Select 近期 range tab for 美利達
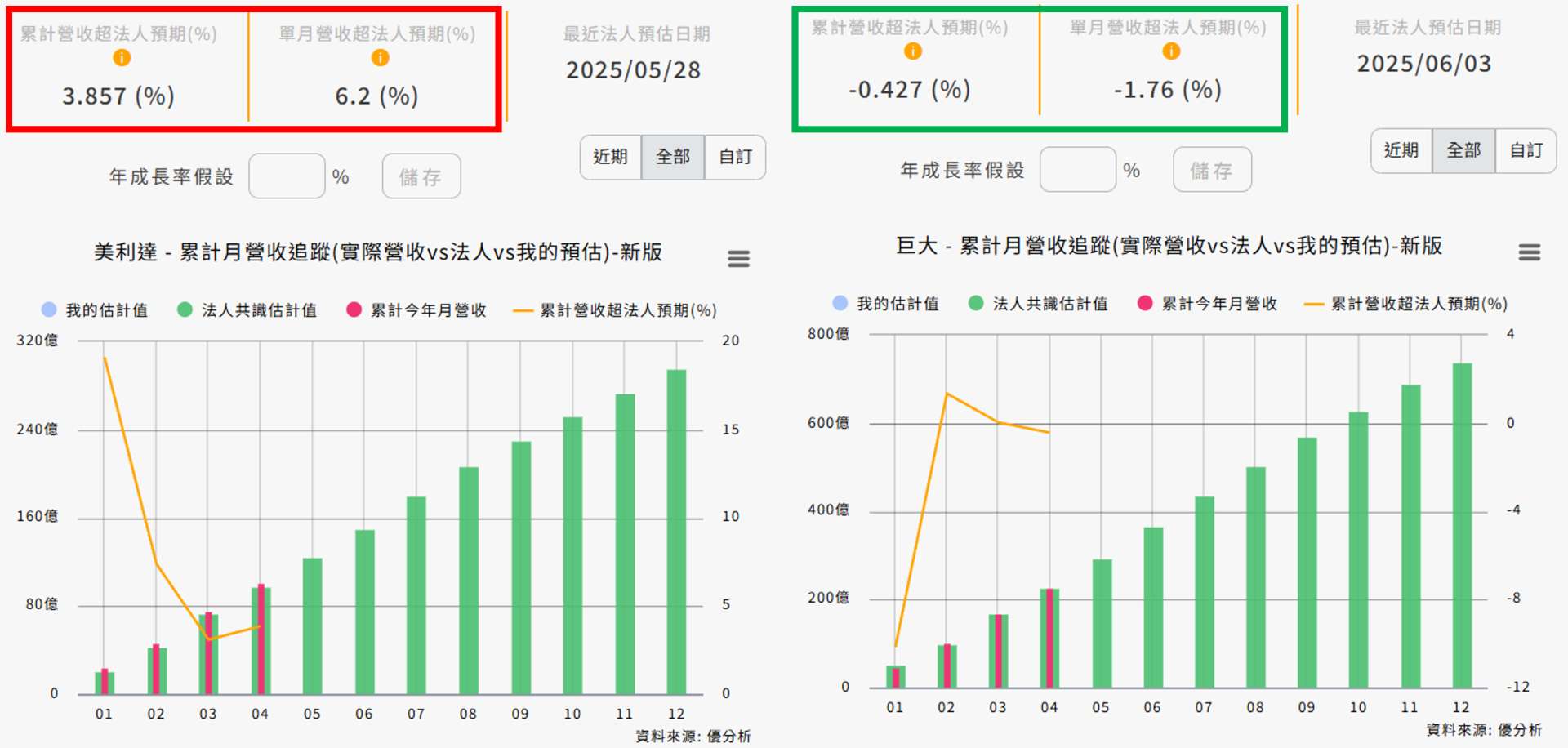This screenshot has height=748, width=1568. pyautogui.click(x=611, y=157)
